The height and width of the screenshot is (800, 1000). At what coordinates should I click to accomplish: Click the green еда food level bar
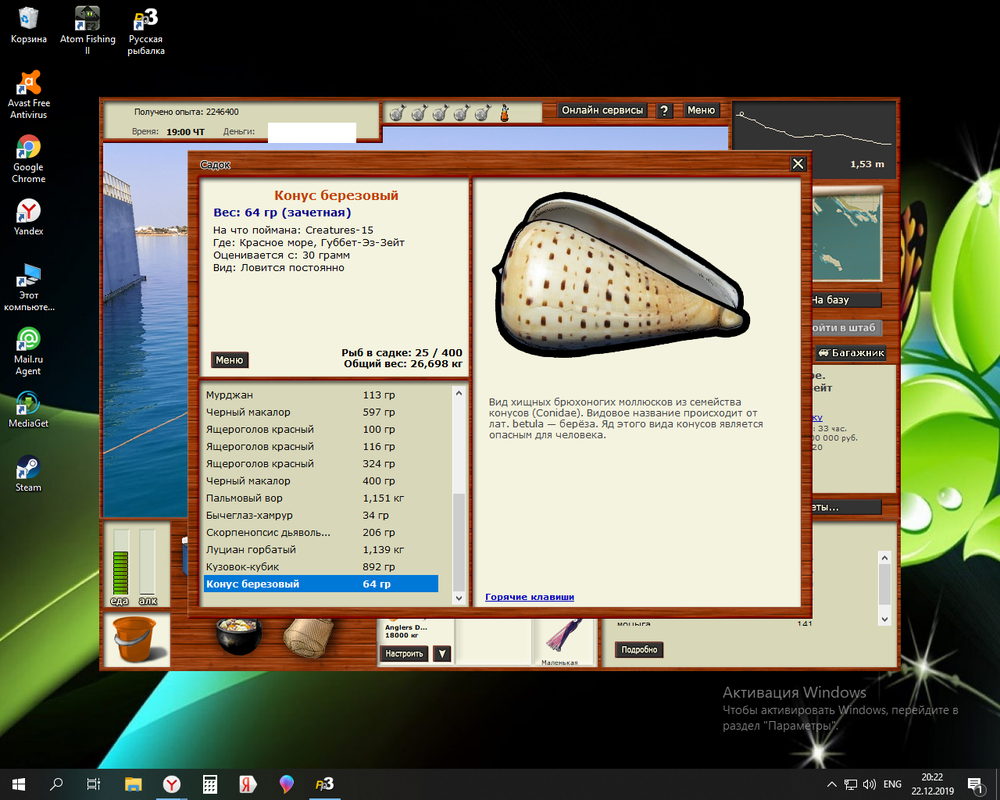pos(121,565)
